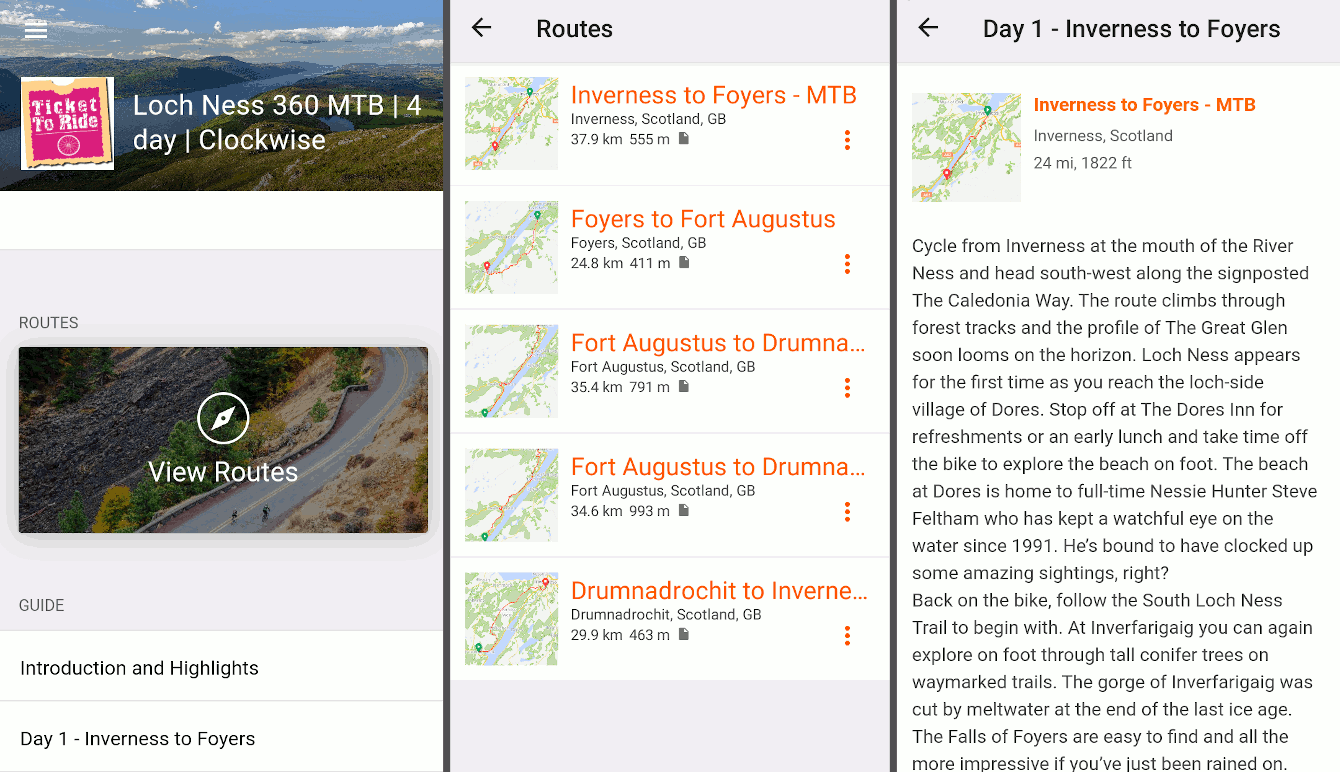Go back from the Routes list
Image resolution: width=1340 pixels, height=772 pixels.
tap(480, 29)
